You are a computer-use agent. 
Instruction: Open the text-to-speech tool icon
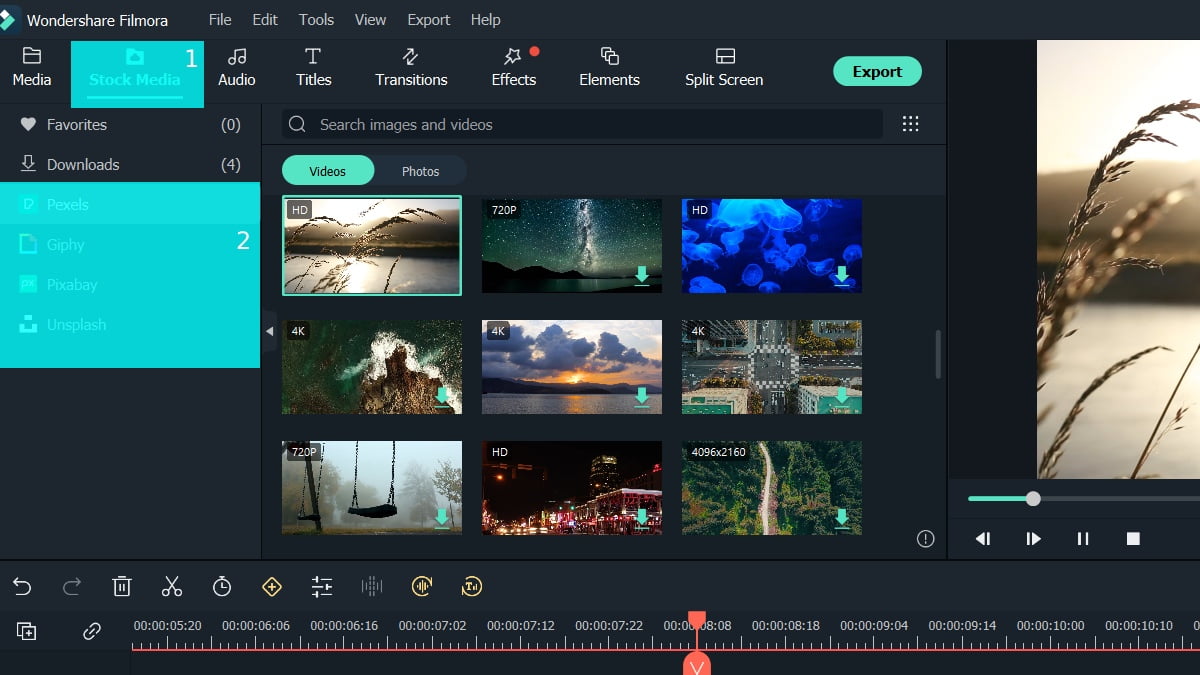[472, 586]
